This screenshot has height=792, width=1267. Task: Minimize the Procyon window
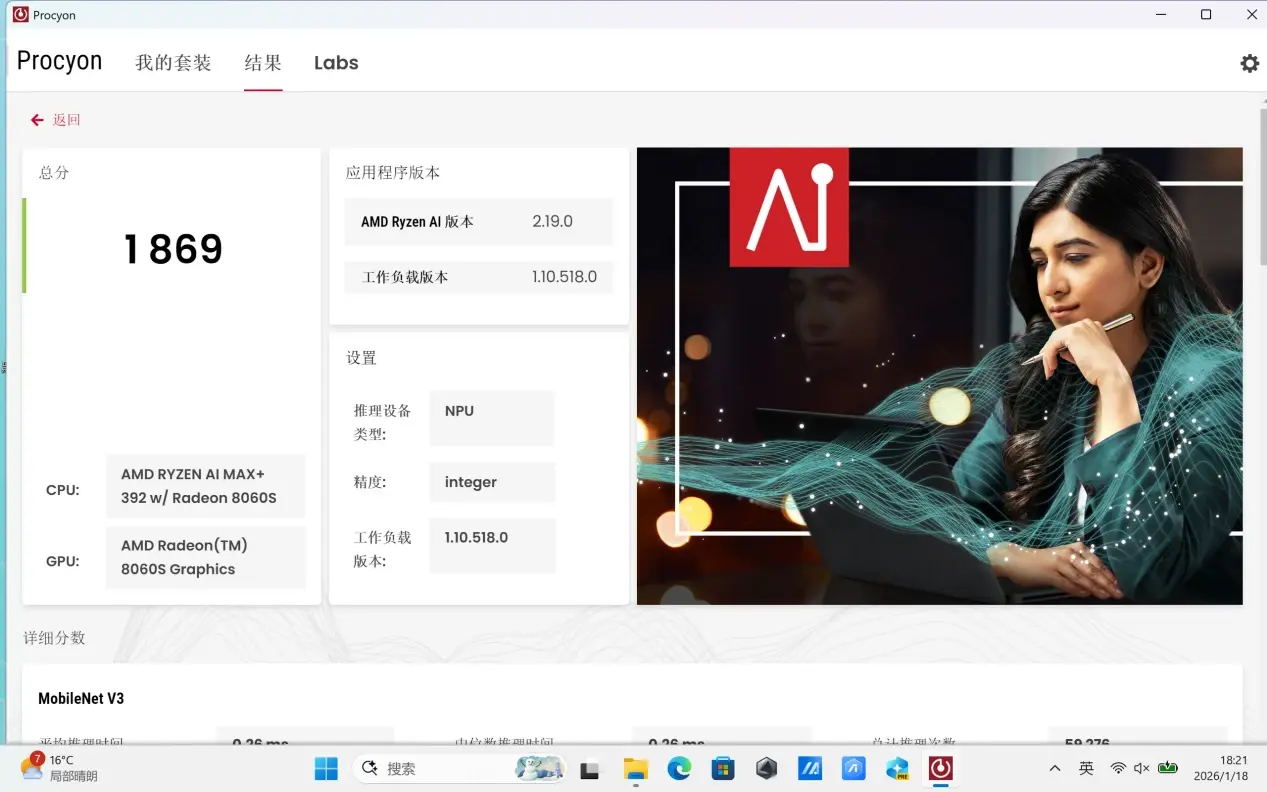pyautogui.click(x=1161, y=15)
